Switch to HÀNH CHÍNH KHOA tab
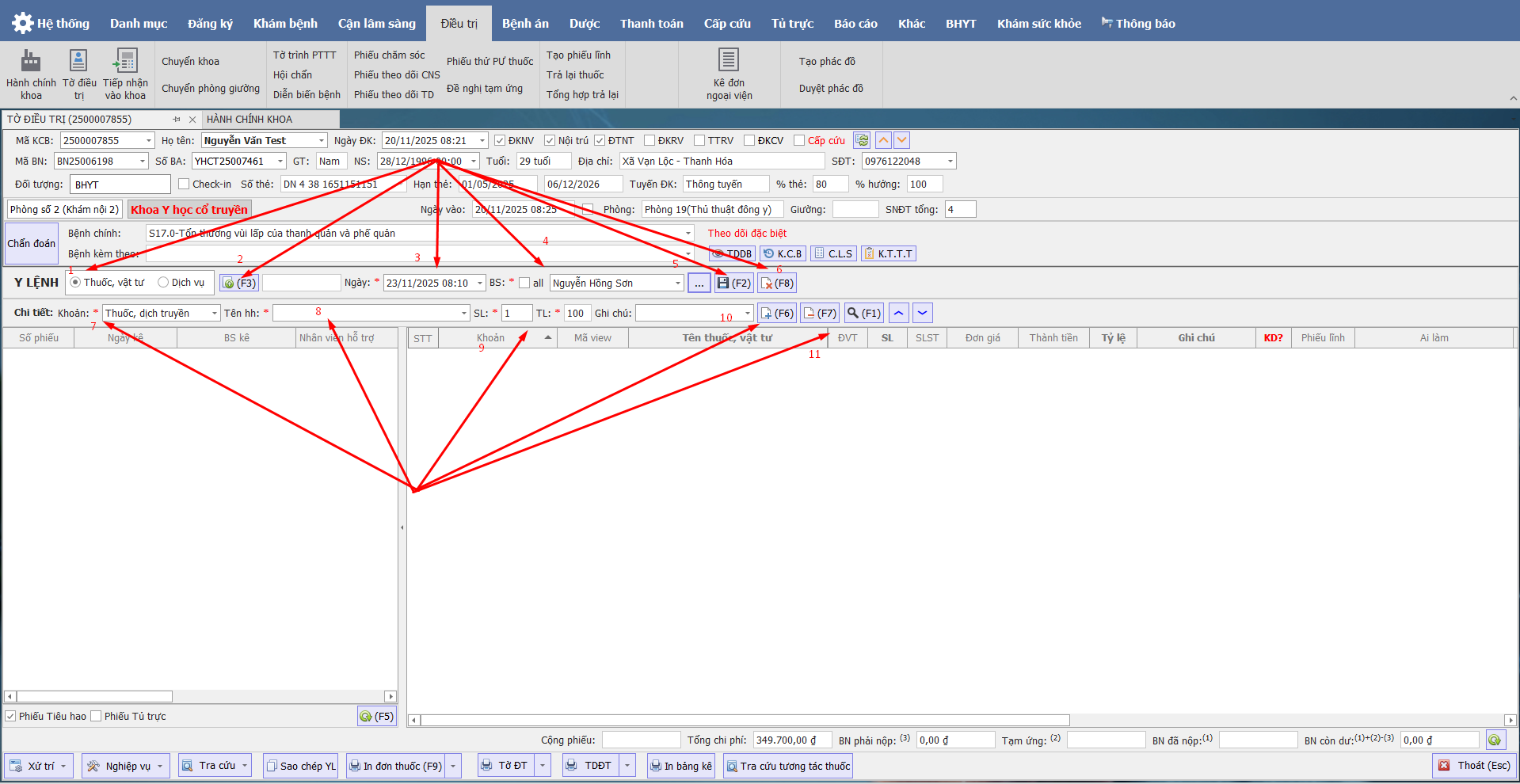This screenshot has width=1520, height=784. [x=250, y=119]
